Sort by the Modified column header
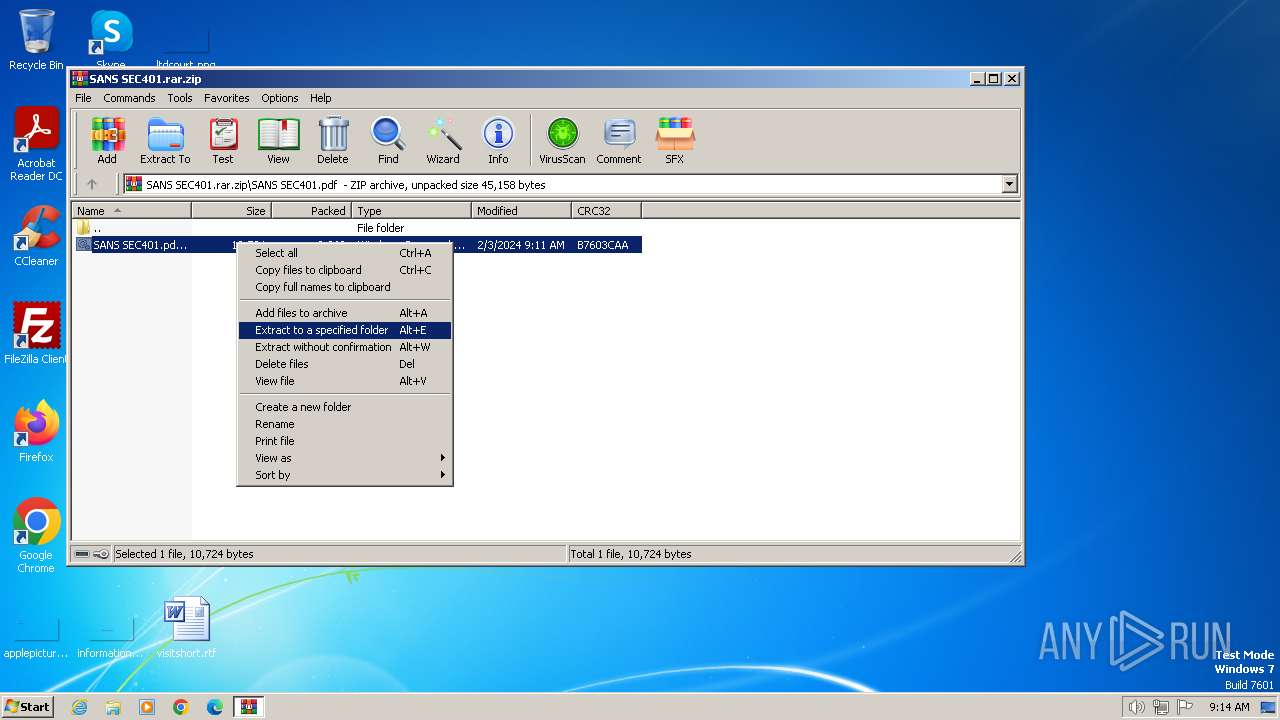The width and height of the screenshot is (1280, 720). pos(521,211)
